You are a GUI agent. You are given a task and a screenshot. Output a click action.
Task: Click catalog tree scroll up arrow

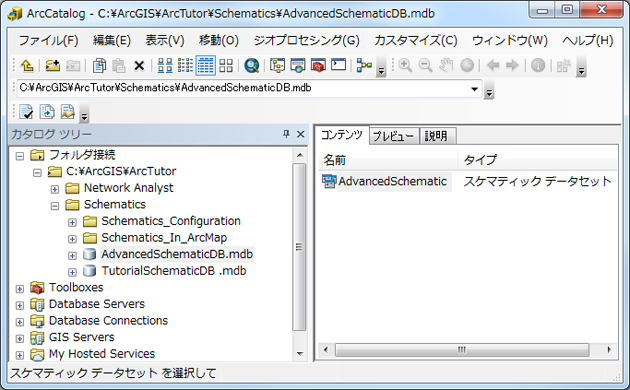300,155
